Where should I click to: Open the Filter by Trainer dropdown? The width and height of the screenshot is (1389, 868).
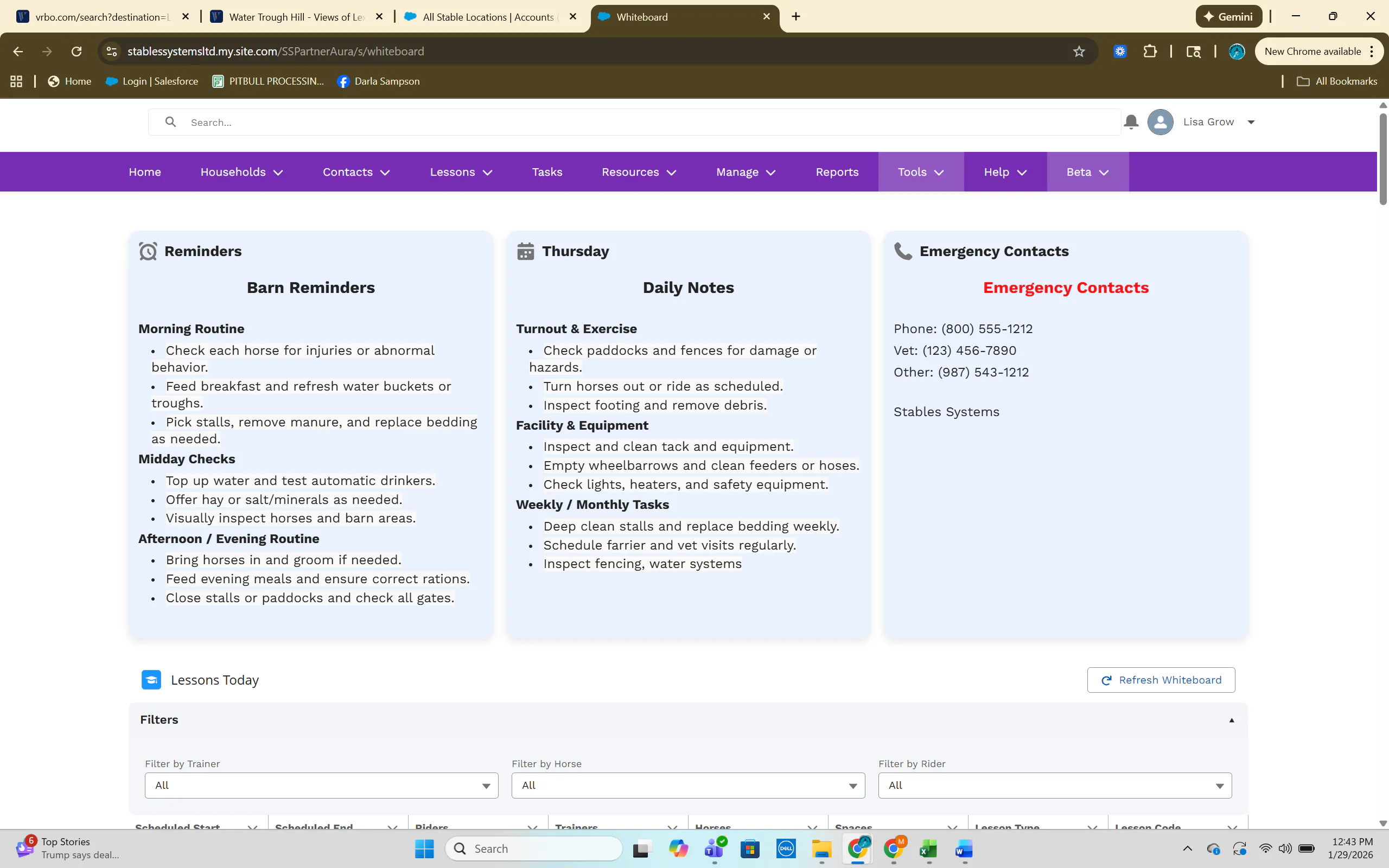tap(321, 786)
